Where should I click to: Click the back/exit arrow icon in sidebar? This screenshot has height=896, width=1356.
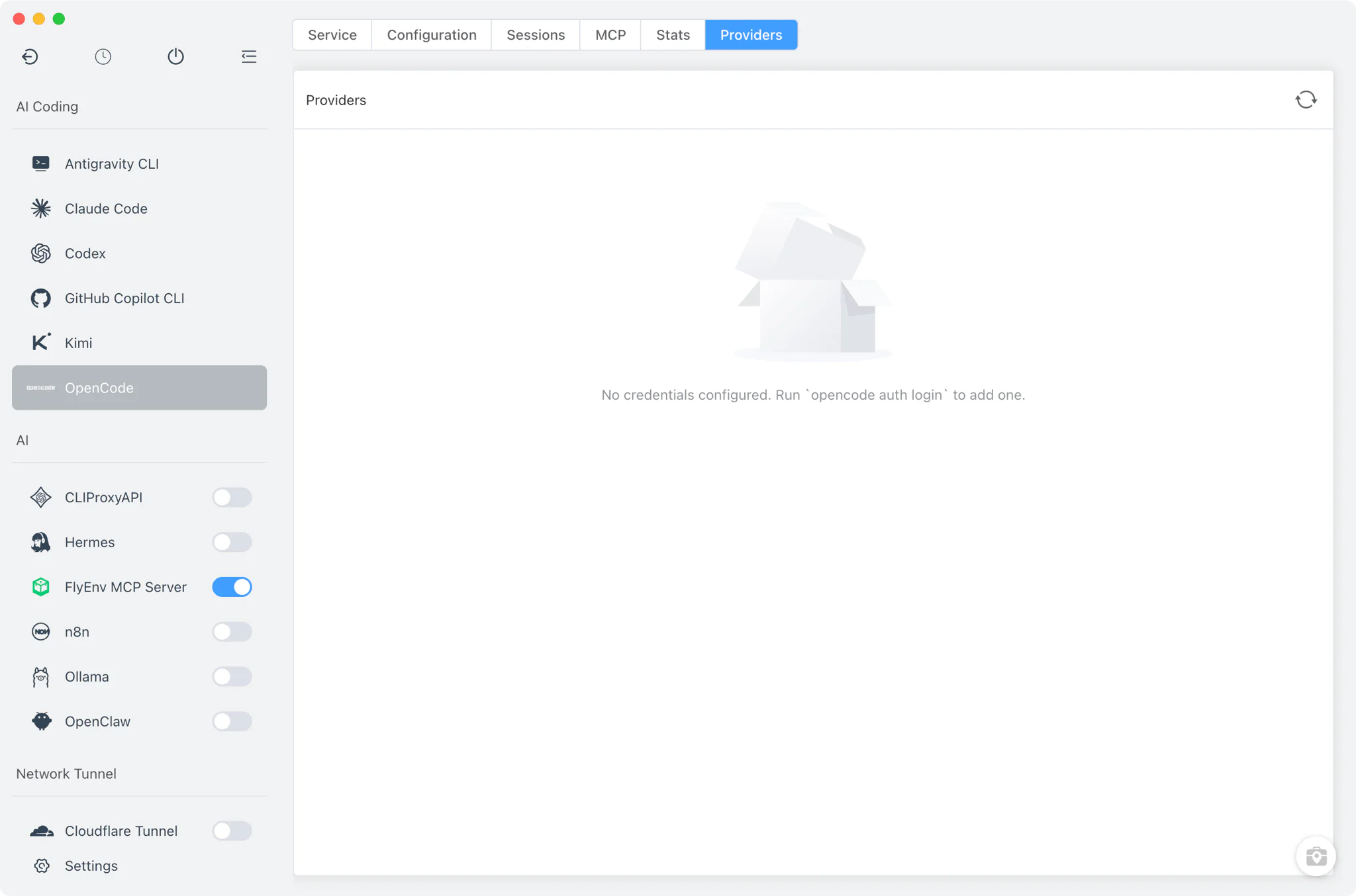(30, 56)
